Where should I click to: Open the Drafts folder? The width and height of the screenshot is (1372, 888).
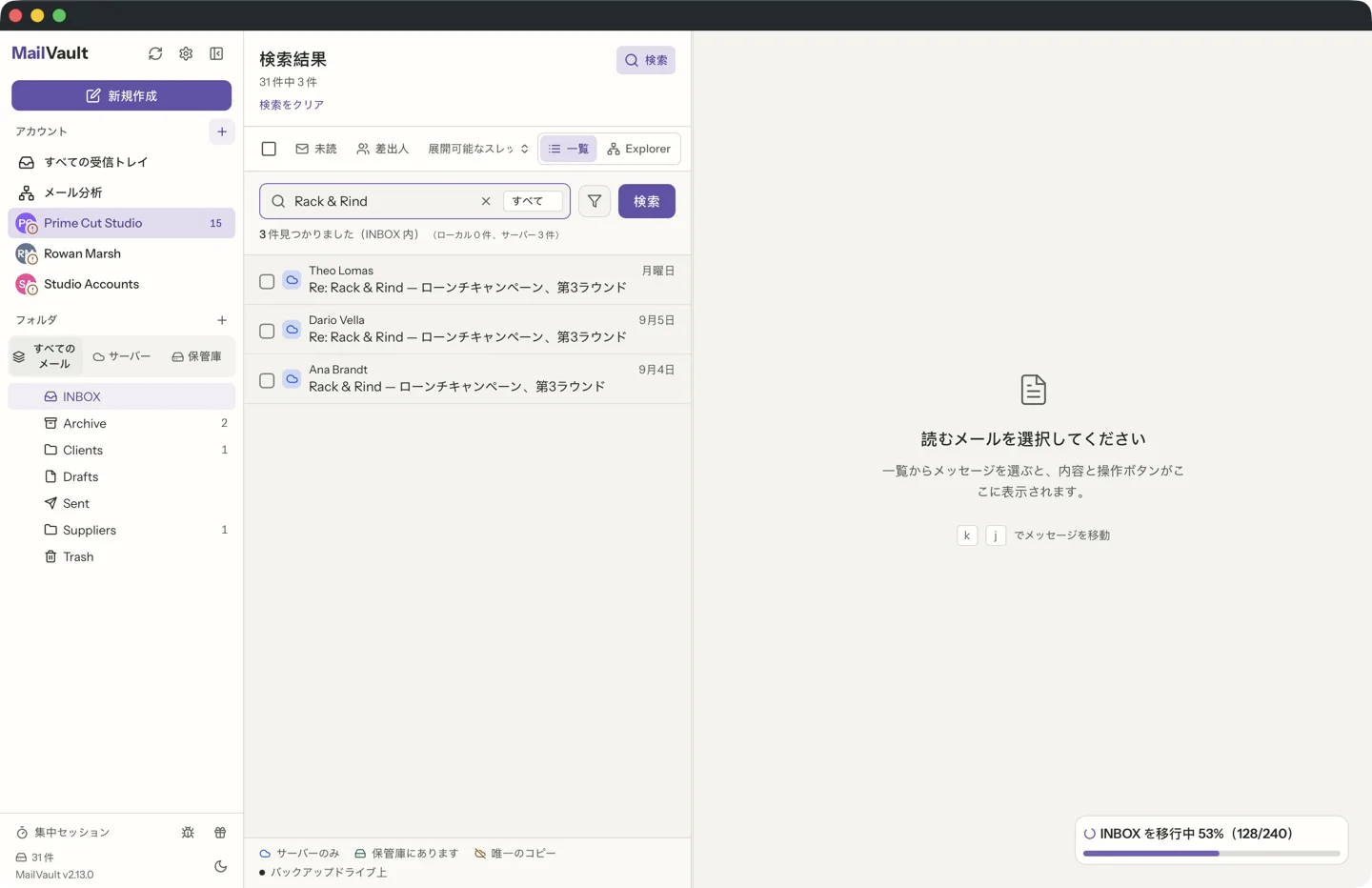[121, 476]
